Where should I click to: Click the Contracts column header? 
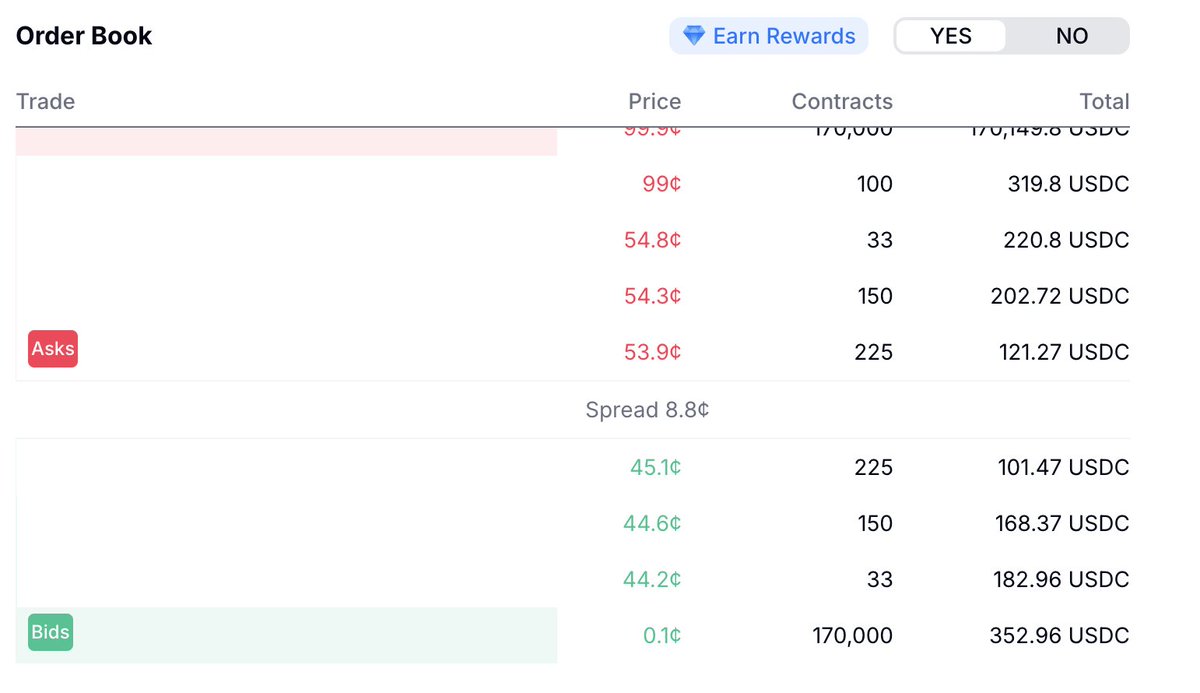click(x=842, y=102)
